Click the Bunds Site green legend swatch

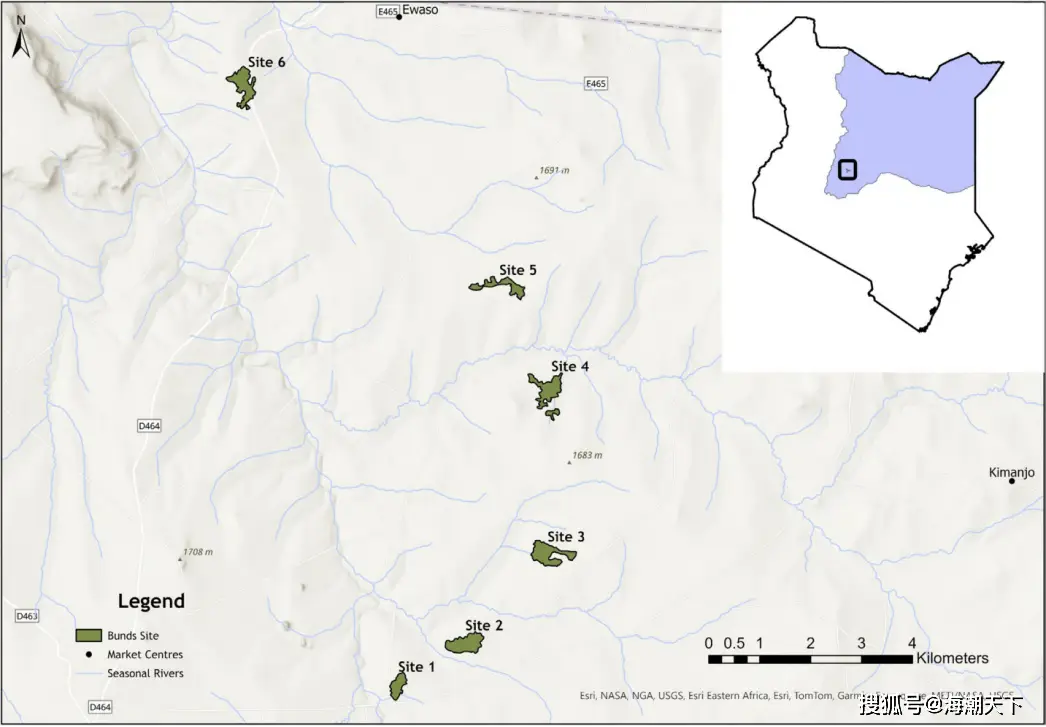(x=90, y=636)
